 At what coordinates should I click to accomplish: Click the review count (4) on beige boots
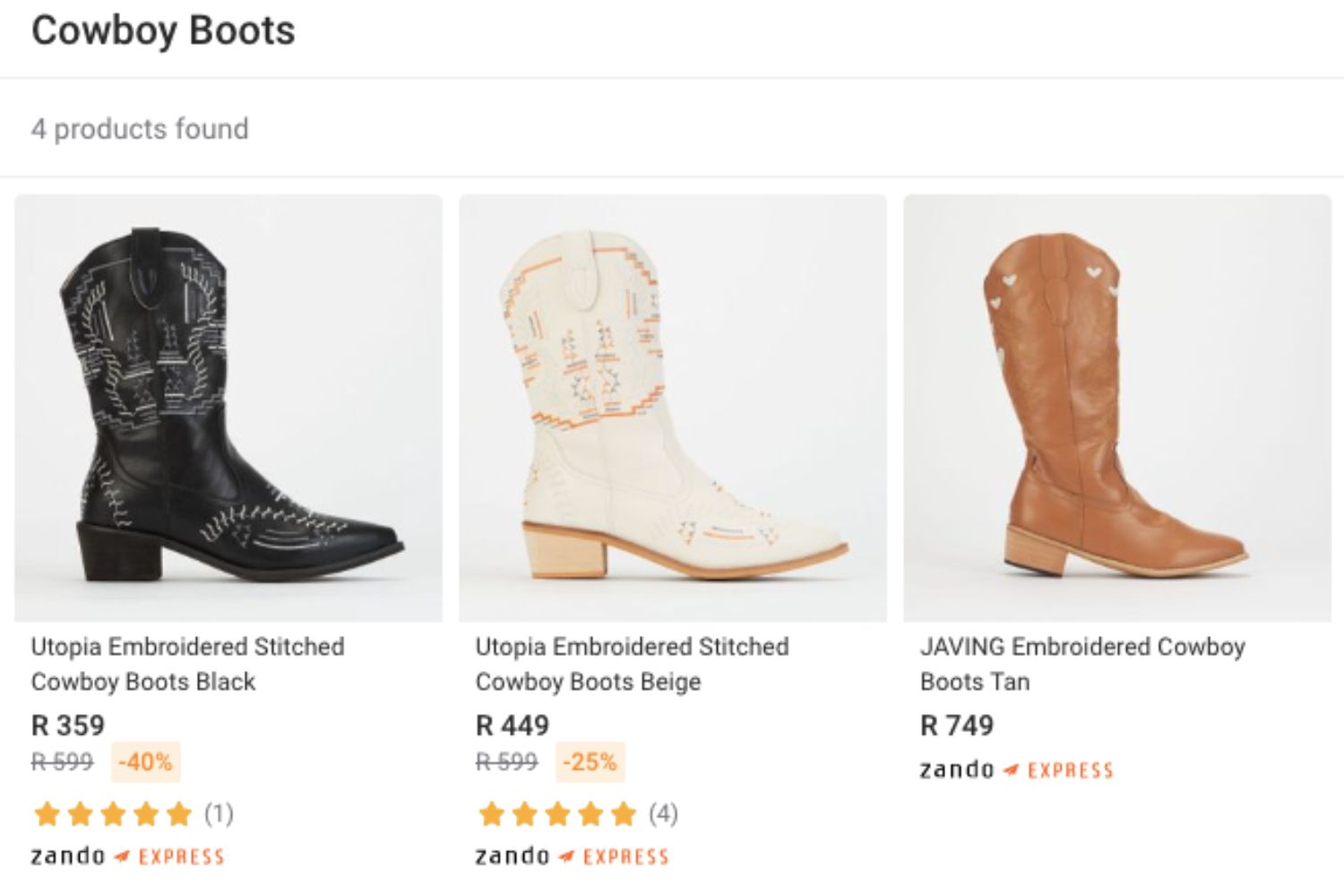[663, 814]
